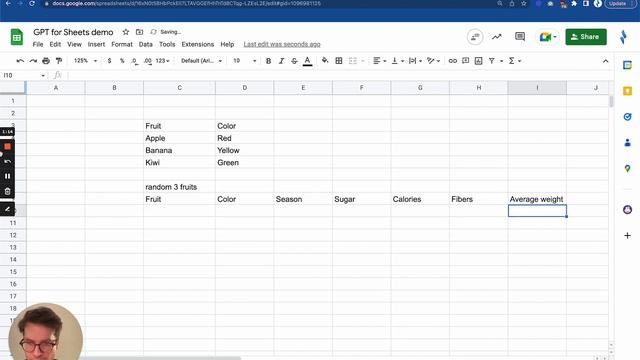Open Tasks in side panel
The width and height of the screenshot is (640, 360).
coord(627,117)
